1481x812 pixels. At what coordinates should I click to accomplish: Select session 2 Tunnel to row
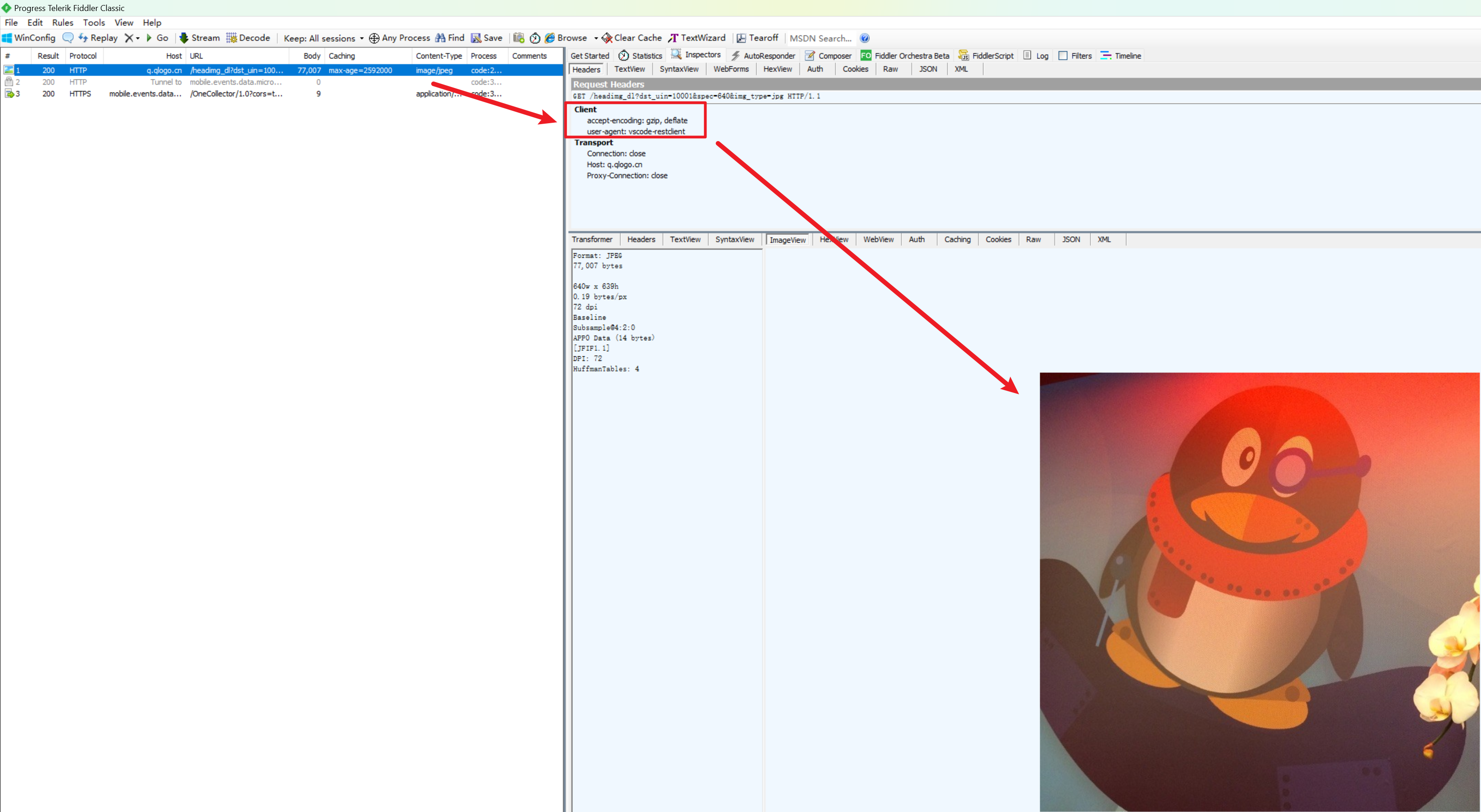tap(282, 82)
